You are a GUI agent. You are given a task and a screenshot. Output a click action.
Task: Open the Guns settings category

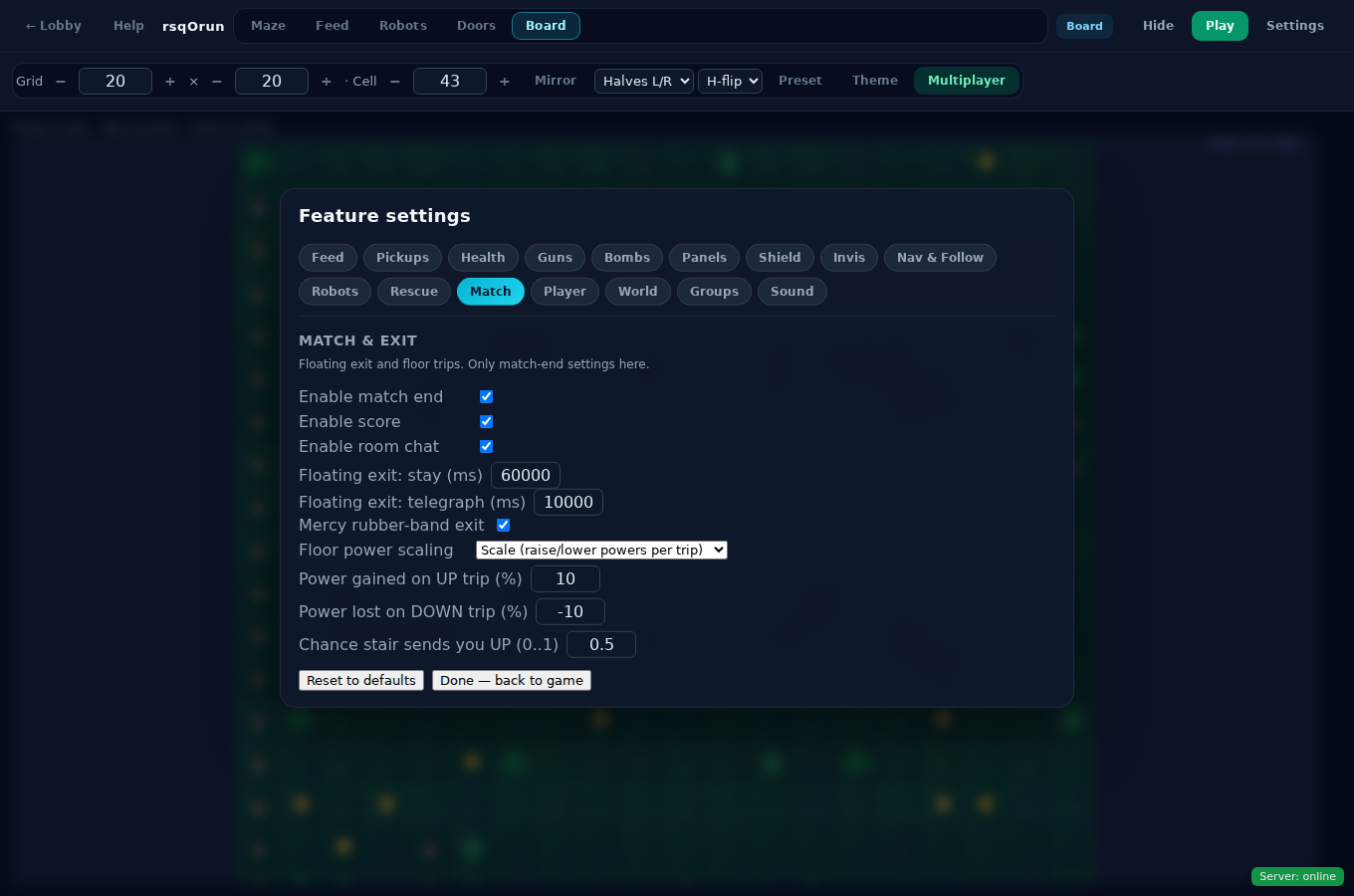(555, 258)
